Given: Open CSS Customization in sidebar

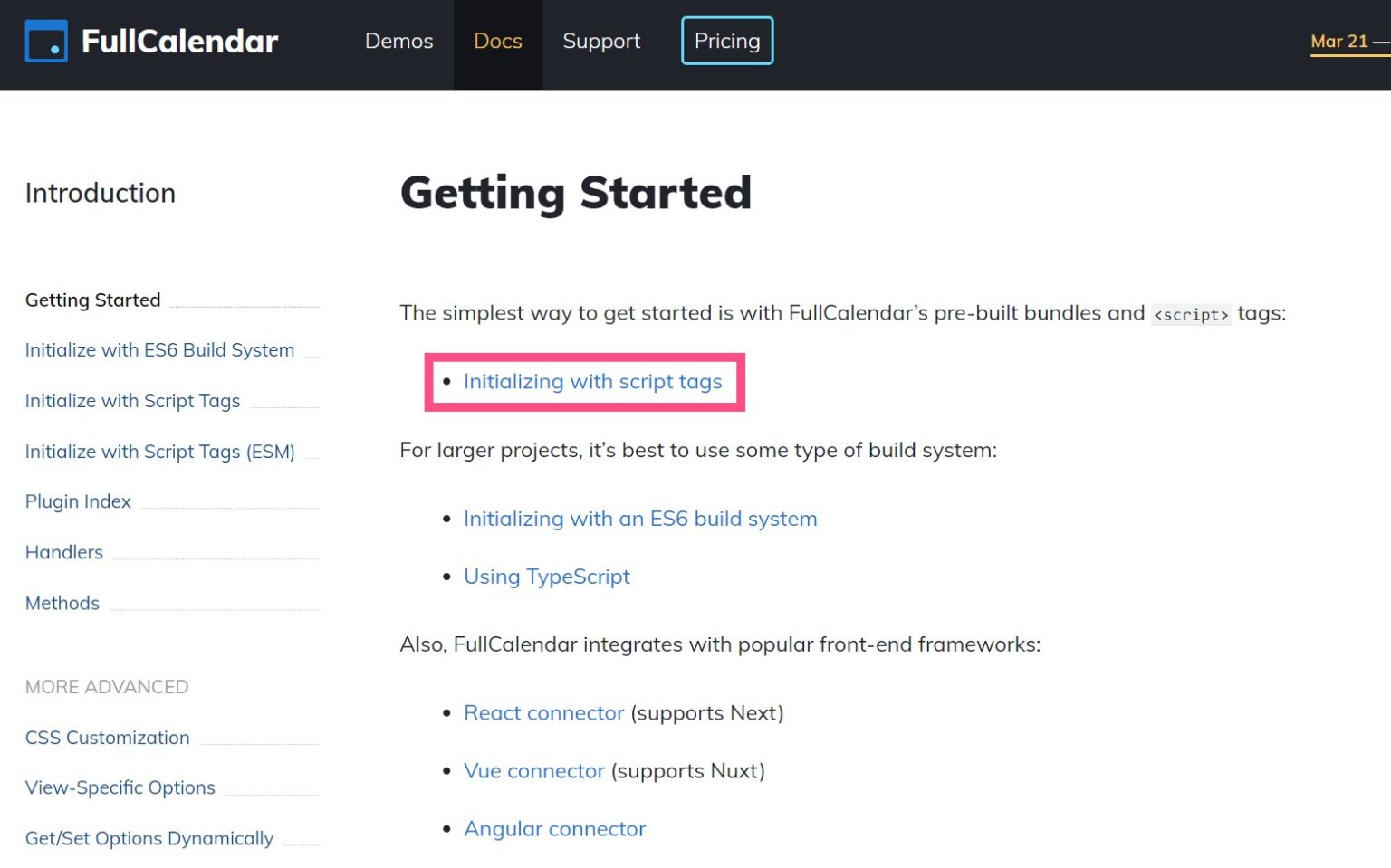Looking at the screenshot, I should 107,738.
